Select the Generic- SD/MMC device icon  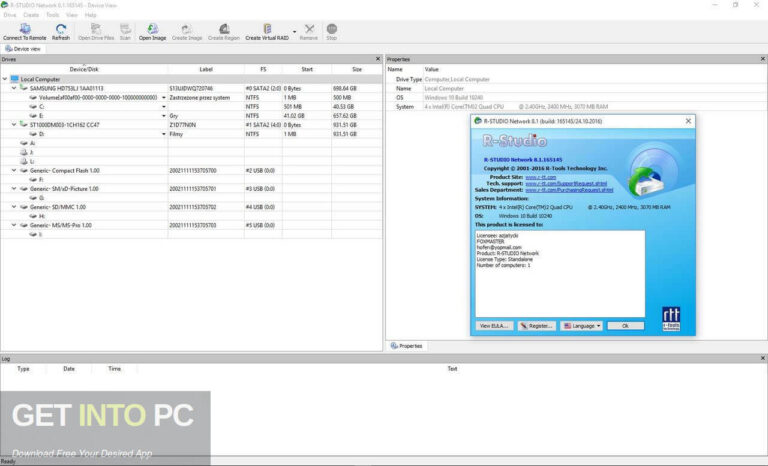24,207
